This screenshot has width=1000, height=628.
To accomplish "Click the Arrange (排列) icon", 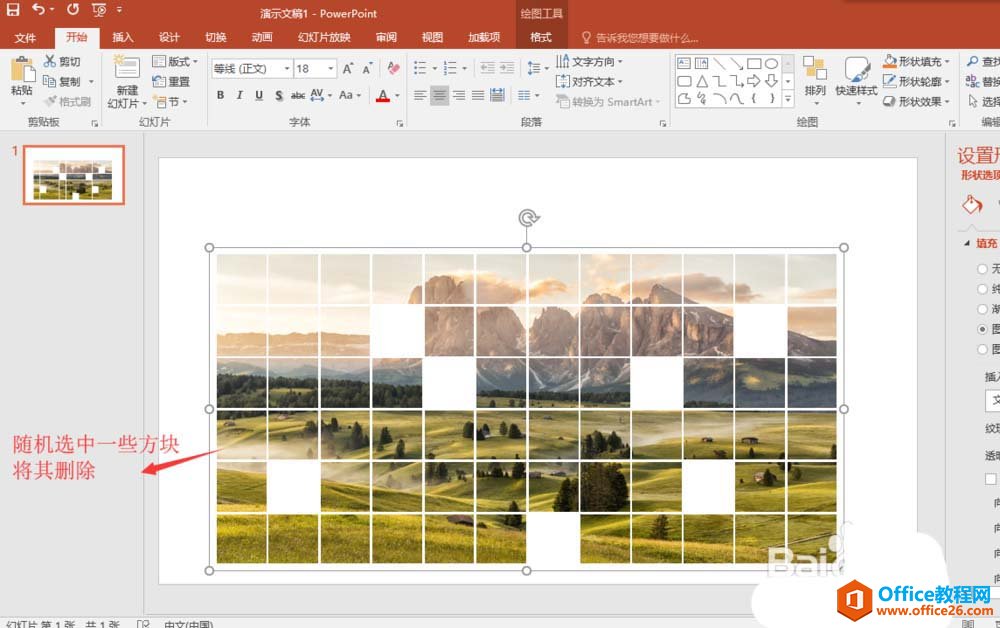I will [814, 68].
